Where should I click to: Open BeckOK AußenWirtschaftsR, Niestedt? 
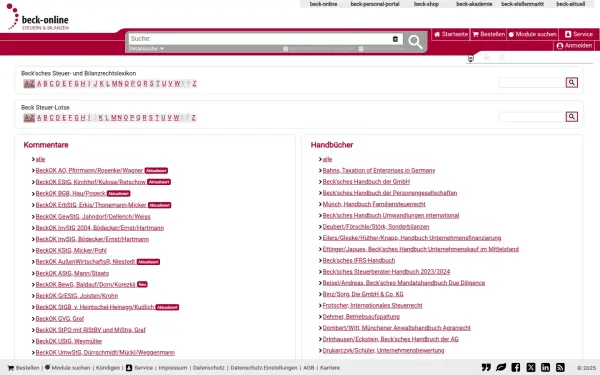85,262
